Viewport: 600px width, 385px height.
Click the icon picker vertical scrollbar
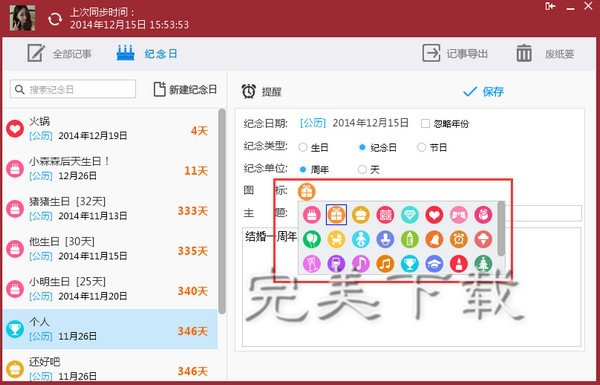click(x=501, y=228)
